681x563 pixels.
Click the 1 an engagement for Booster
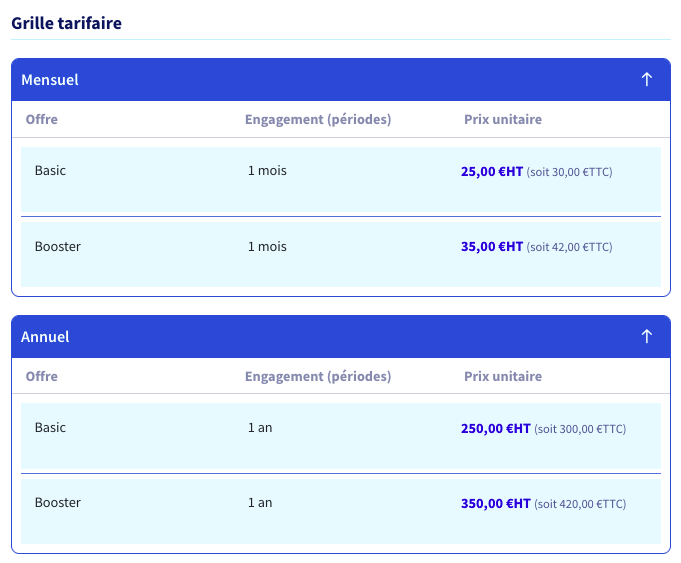(x=260, y=503)
